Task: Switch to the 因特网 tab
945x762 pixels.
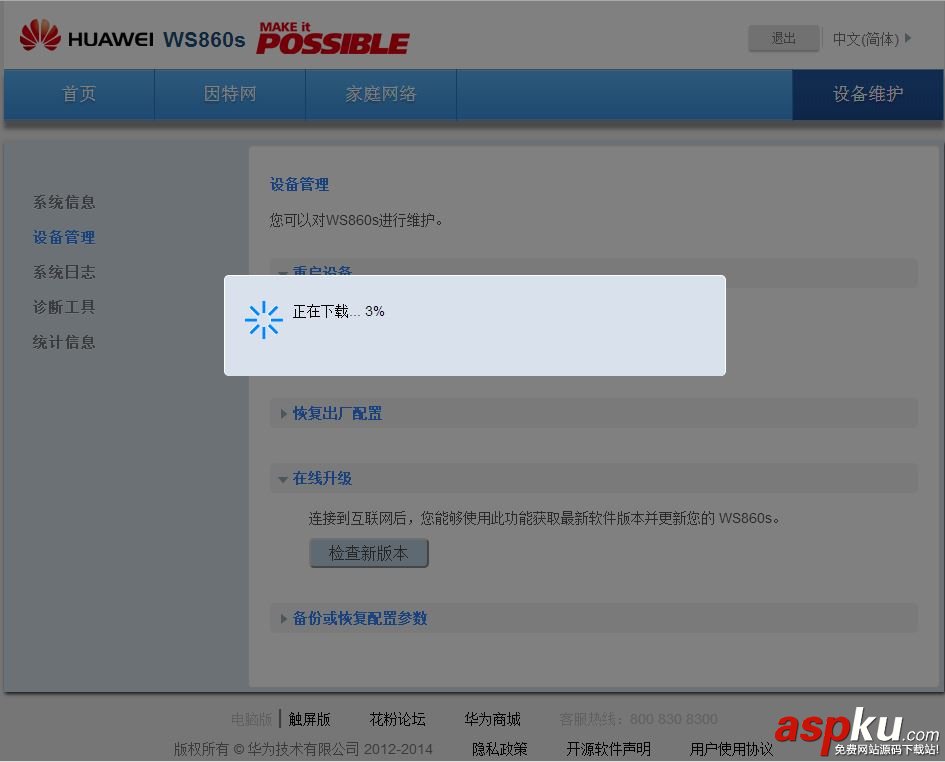Action: [230, 94]
